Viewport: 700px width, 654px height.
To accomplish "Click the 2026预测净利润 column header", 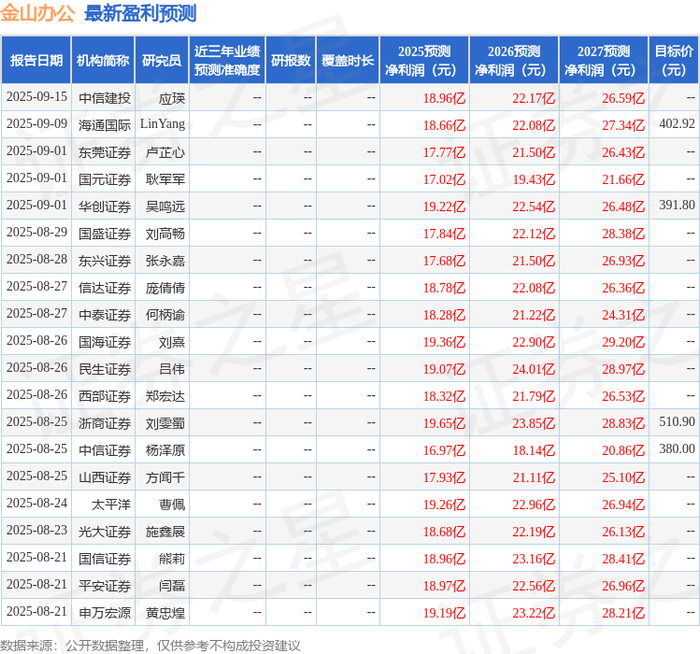I will pos(513,60).
